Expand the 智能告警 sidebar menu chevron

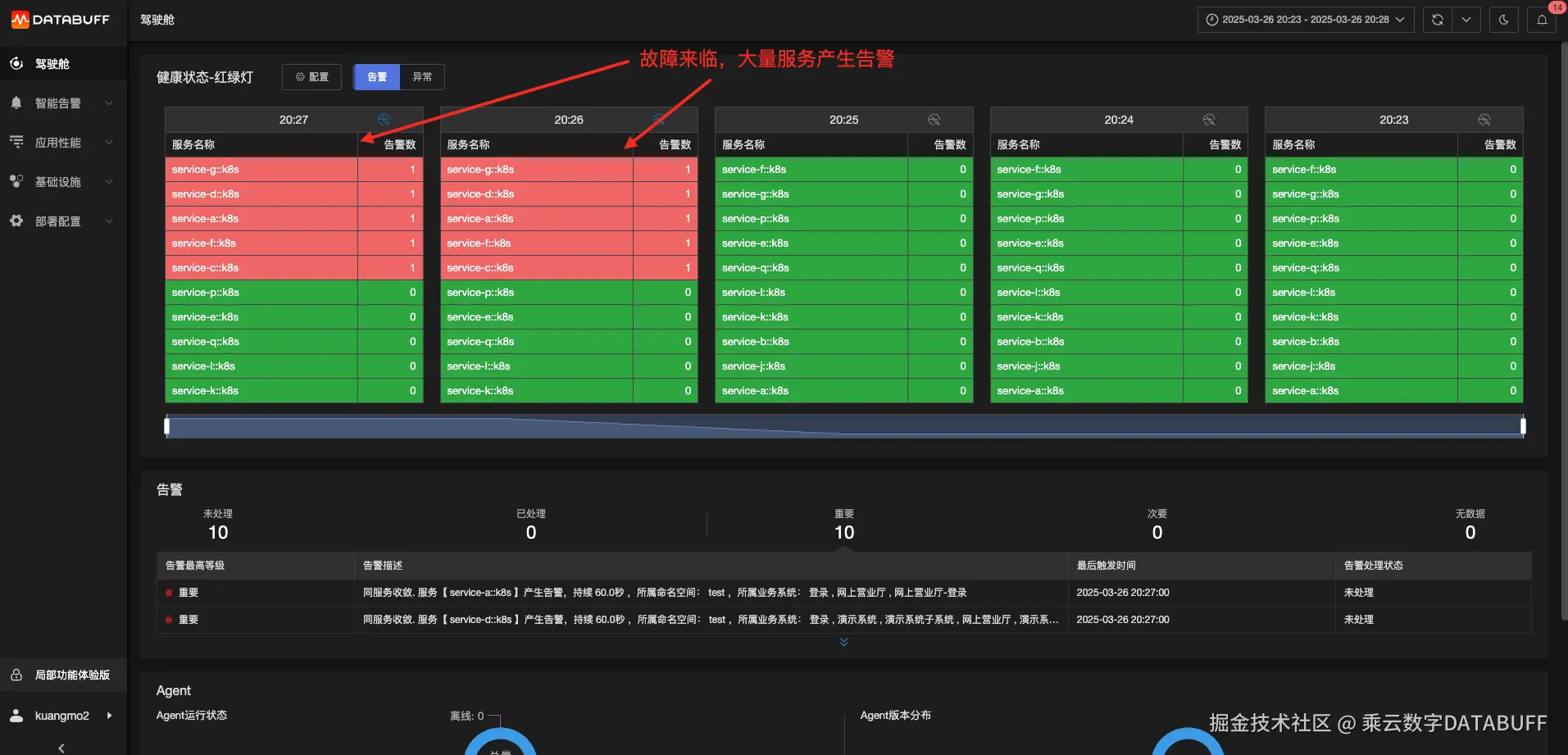point(109,103)
